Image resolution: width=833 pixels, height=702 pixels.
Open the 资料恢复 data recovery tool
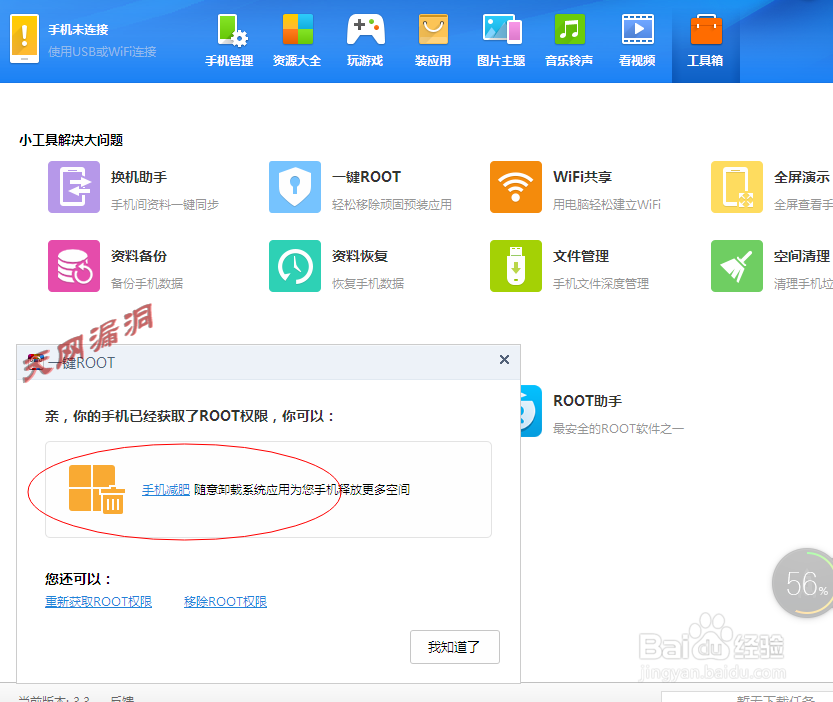pyautogui.click(x=295, y=266)
